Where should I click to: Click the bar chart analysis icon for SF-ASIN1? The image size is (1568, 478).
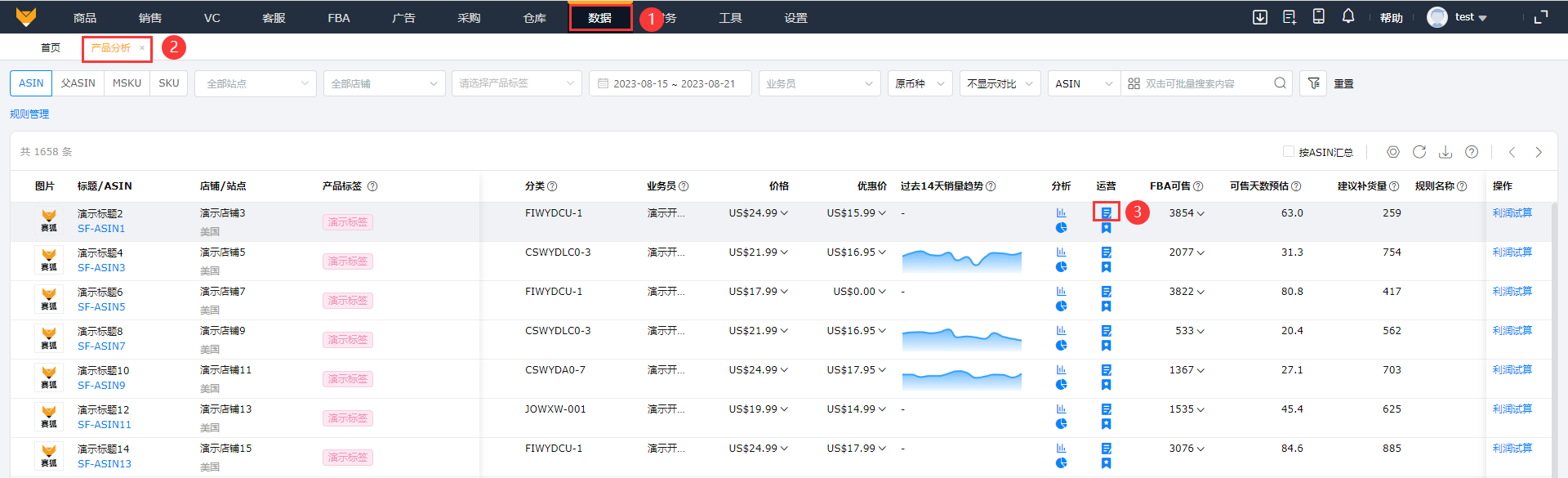point(1061,212)
